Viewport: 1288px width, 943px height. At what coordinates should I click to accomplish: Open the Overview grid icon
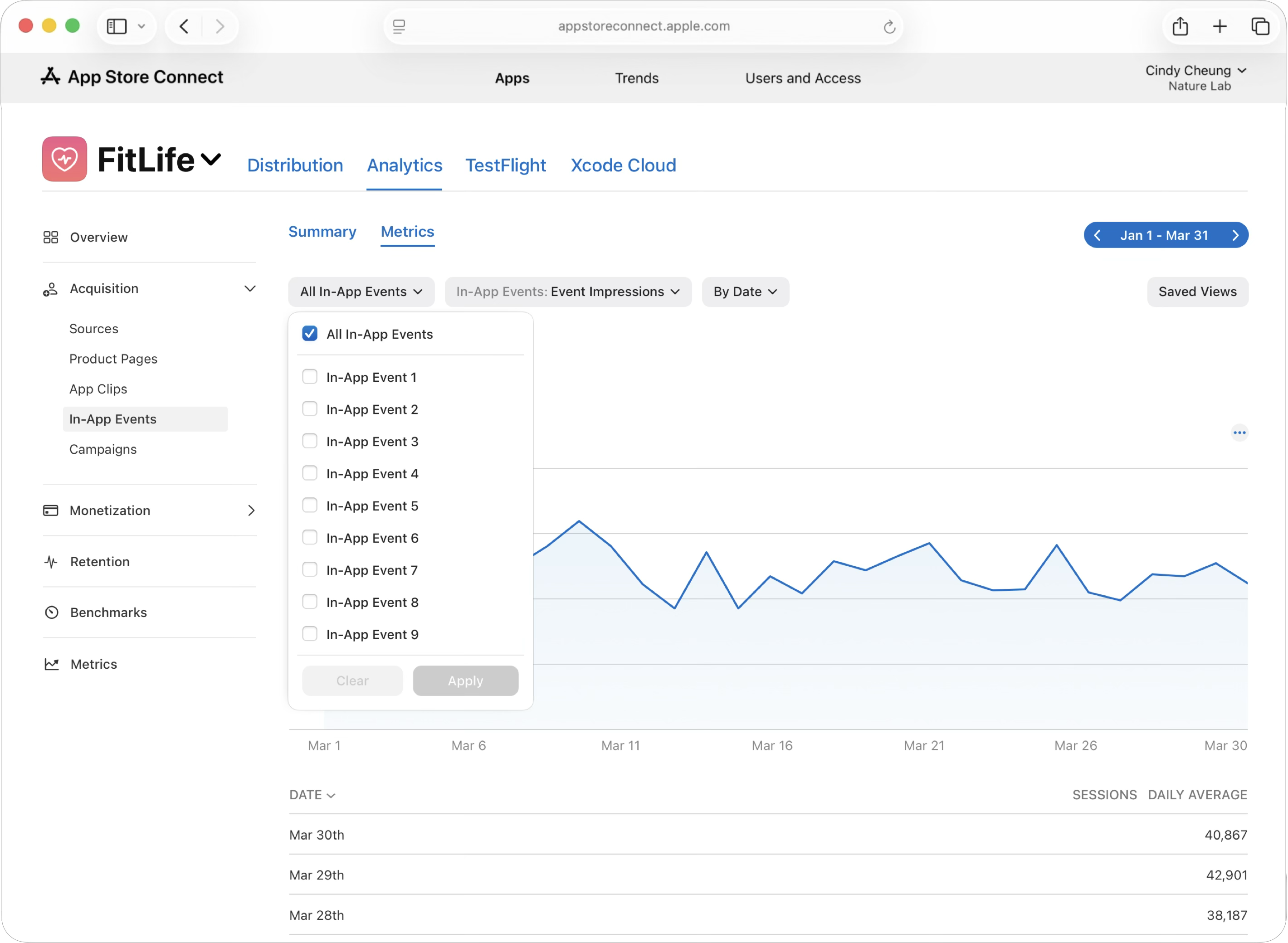point(51,237)
